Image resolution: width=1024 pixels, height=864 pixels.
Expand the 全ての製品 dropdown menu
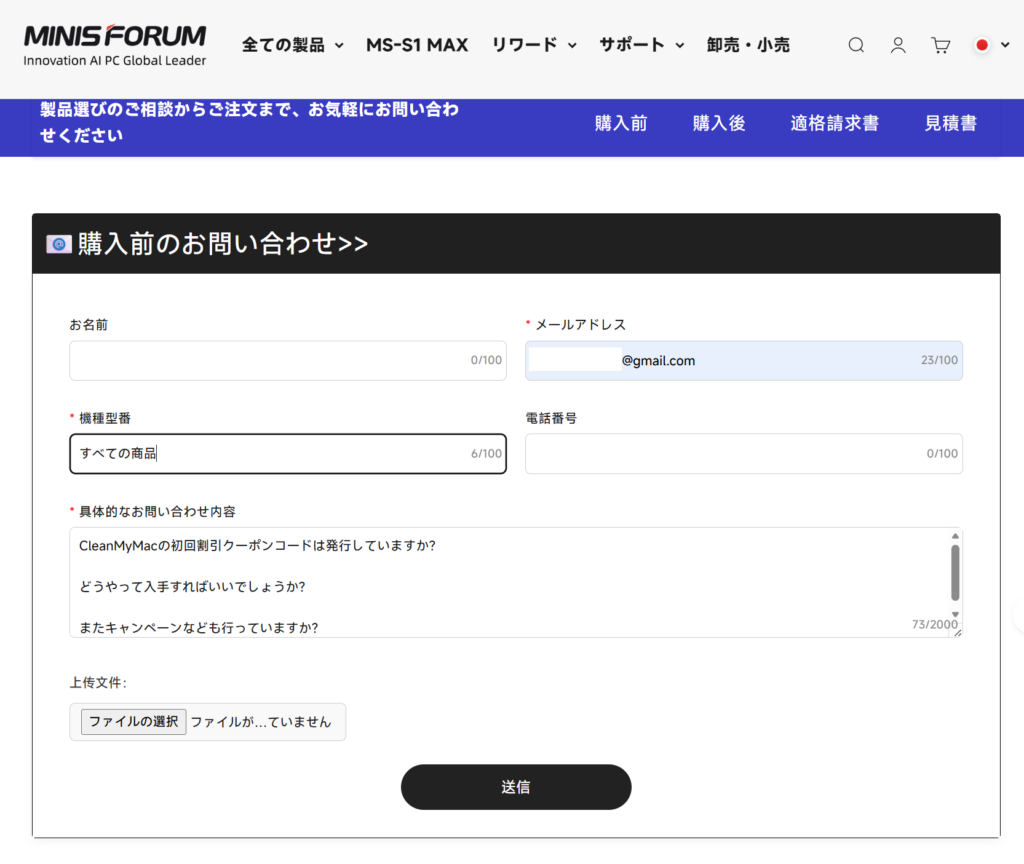tap(293, 45)
